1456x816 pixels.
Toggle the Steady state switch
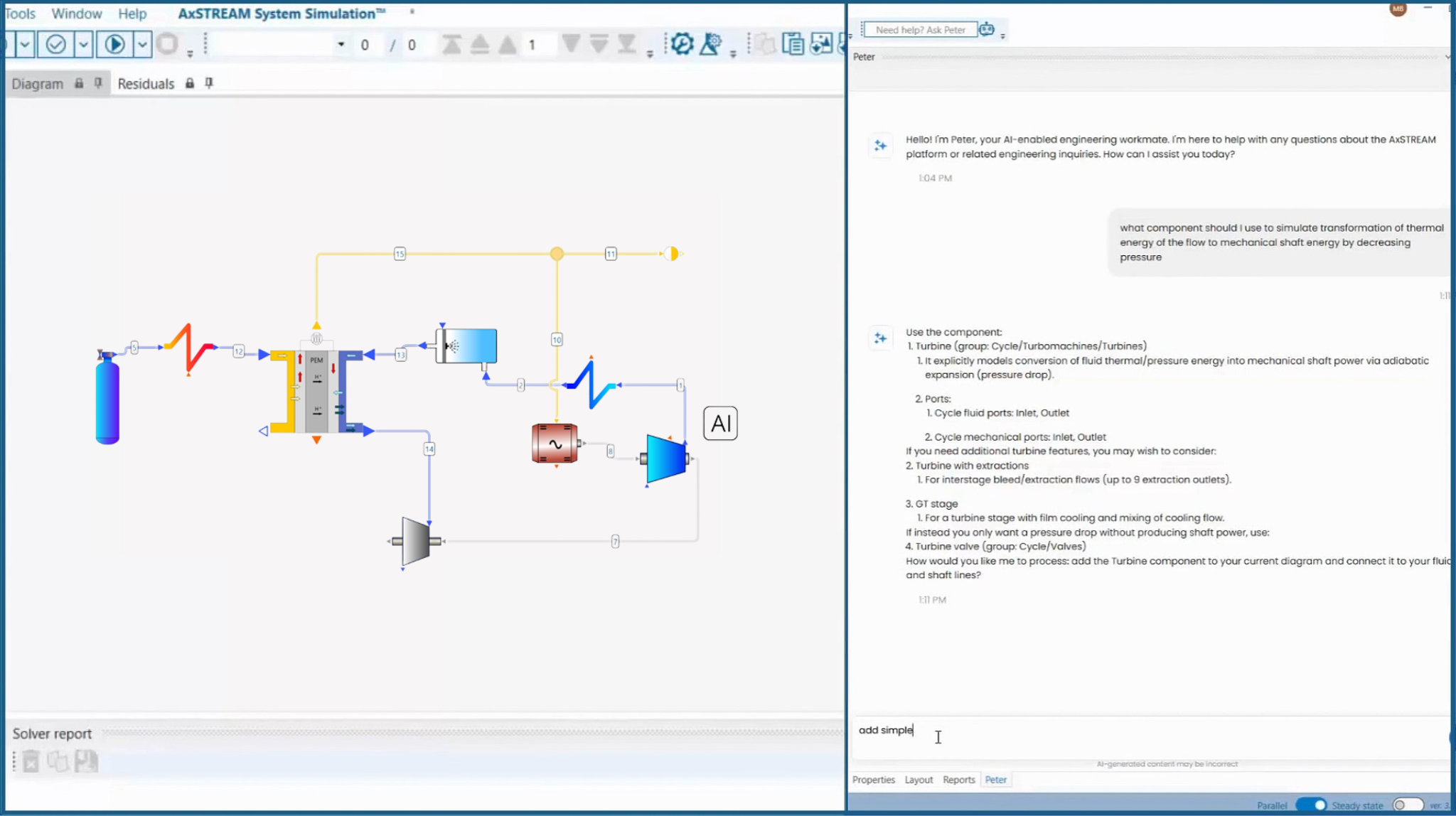tap(1408, 805)
